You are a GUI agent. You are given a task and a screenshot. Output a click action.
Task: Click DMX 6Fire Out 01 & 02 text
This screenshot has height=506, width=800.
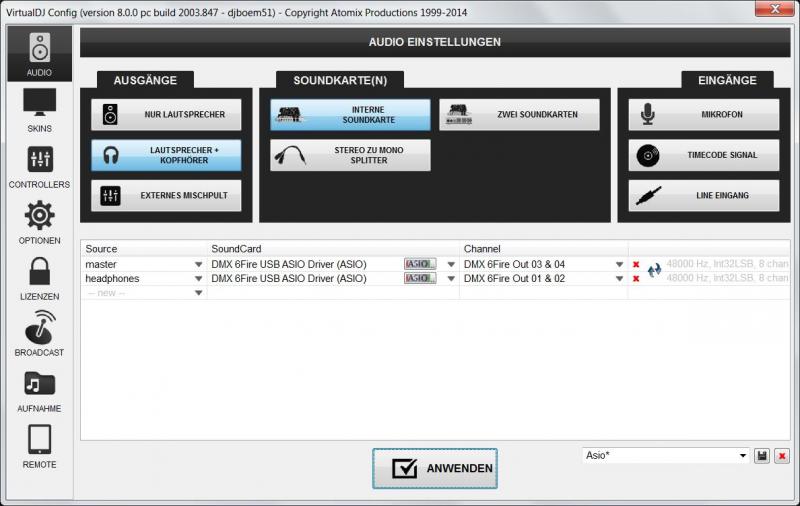click(x=514, y=279)
